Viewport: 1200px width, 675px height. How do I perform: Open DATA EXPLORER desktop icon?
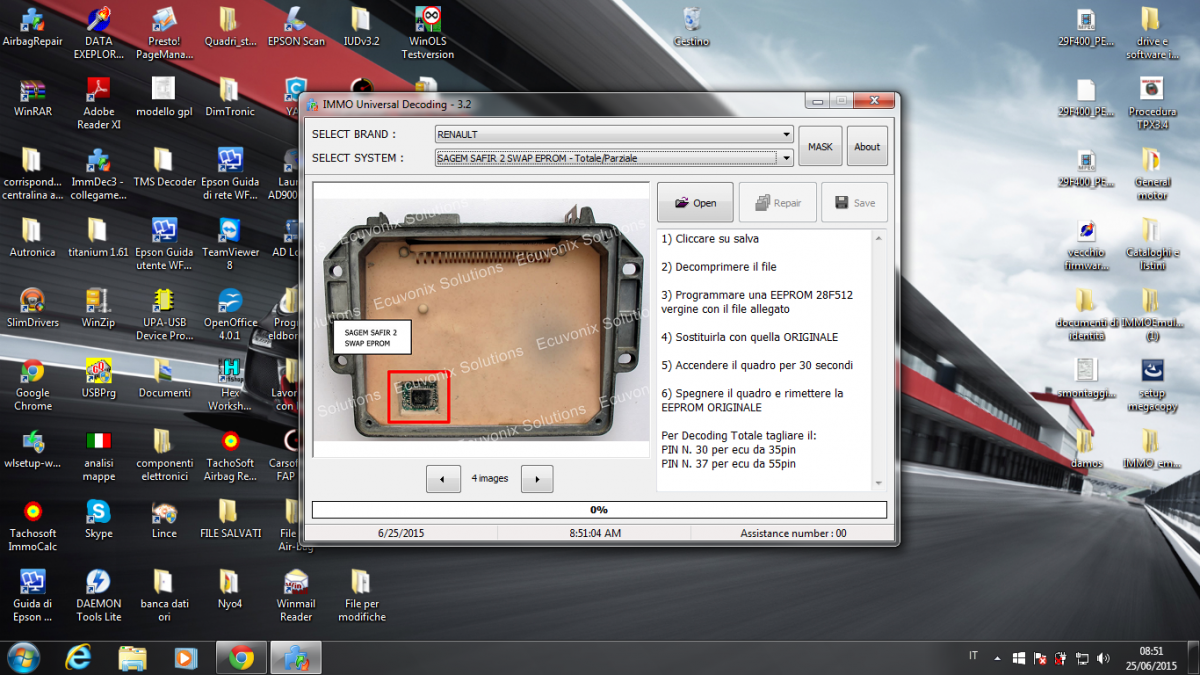pyautogui.click(x=98, y=33)
